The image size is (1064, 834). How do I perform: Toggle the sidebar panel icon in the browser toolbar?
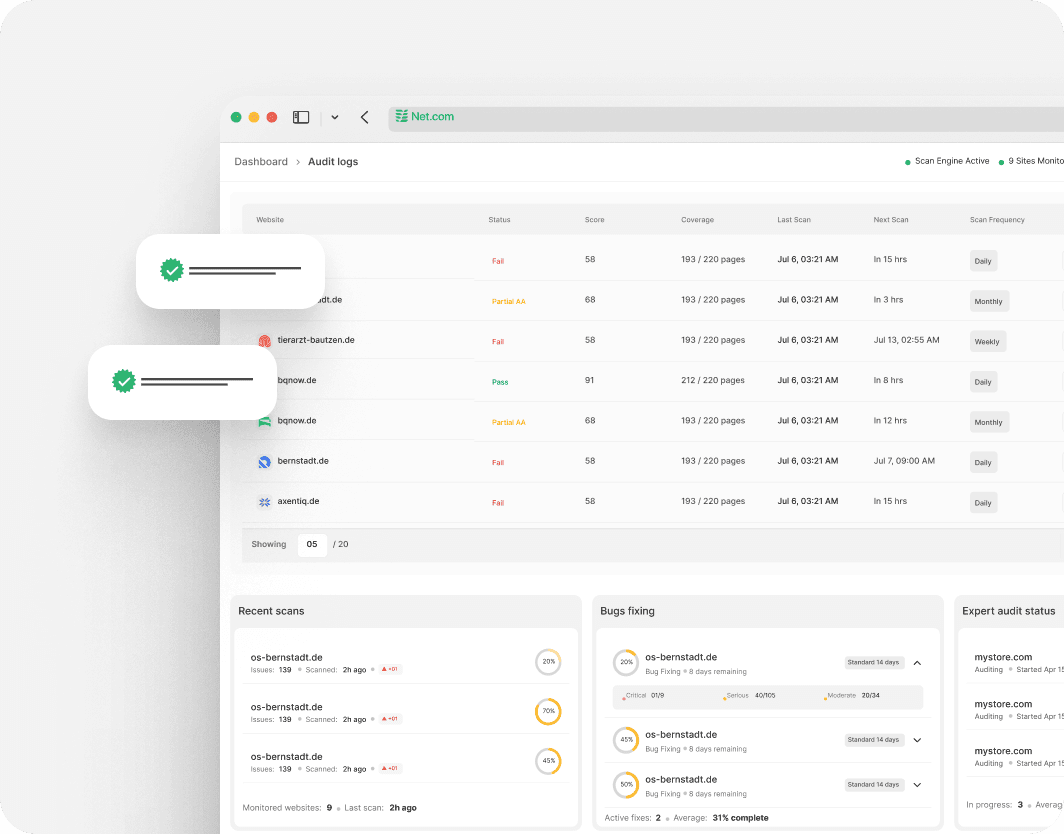point(301,117)
